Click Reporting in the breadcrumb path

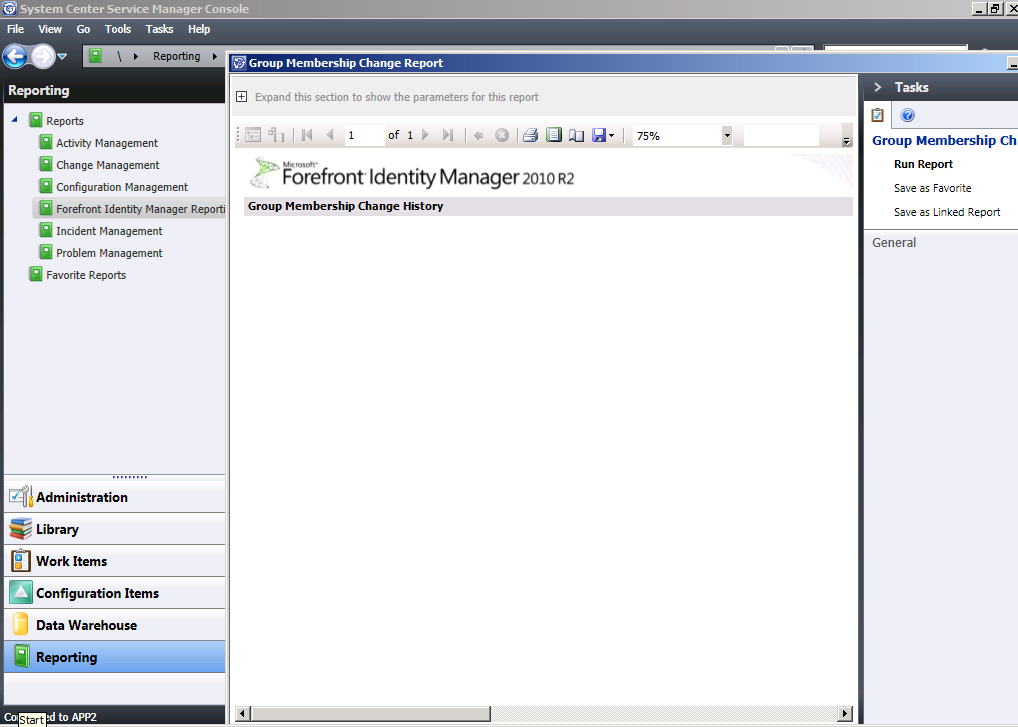click(177, 56)
